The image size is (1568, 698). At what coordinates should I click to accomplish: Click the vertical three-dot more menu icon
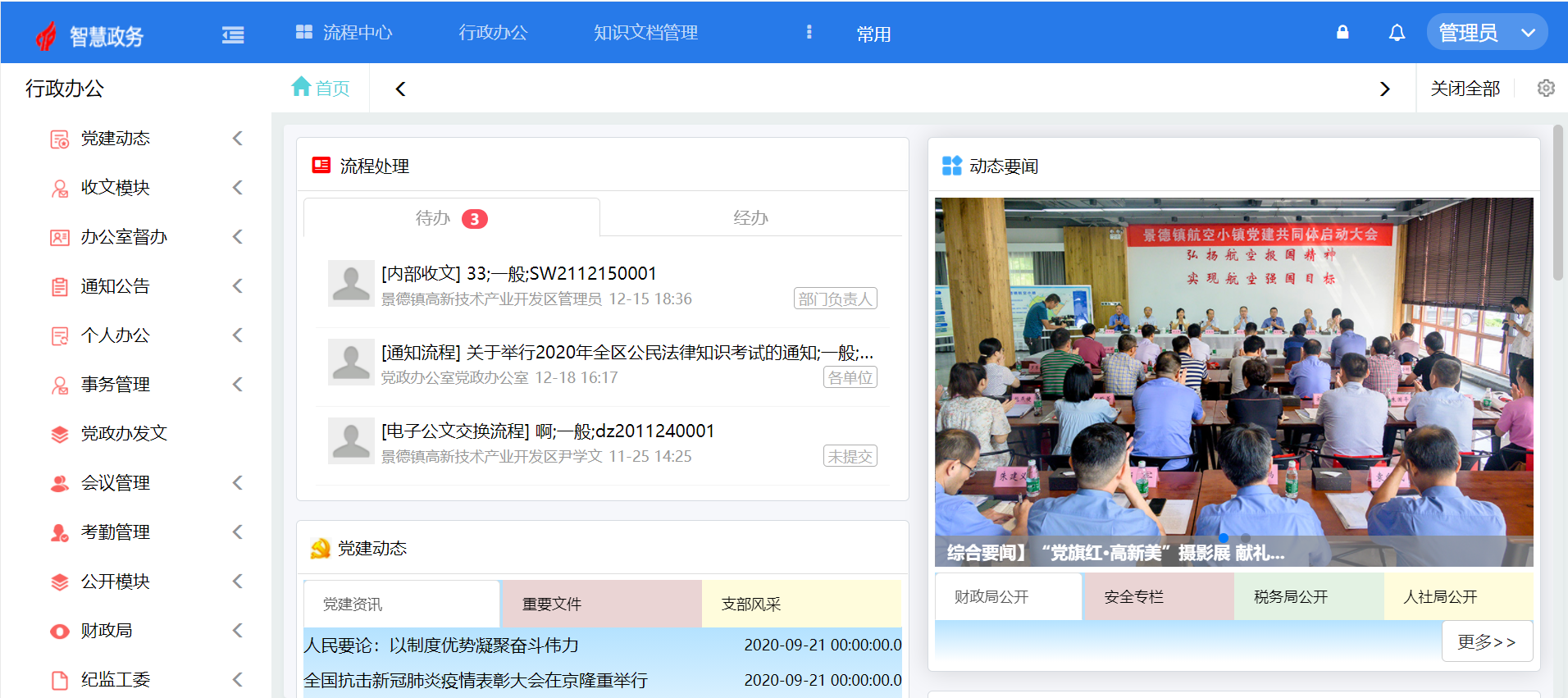[x=809, y=32]
